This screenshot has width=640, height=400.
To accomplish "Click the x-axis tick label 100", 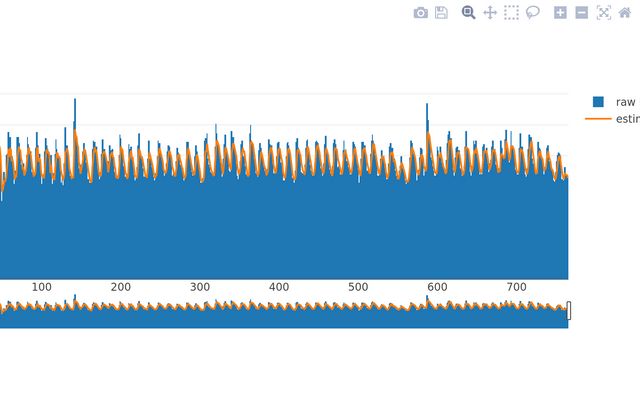I will [42, 287].
